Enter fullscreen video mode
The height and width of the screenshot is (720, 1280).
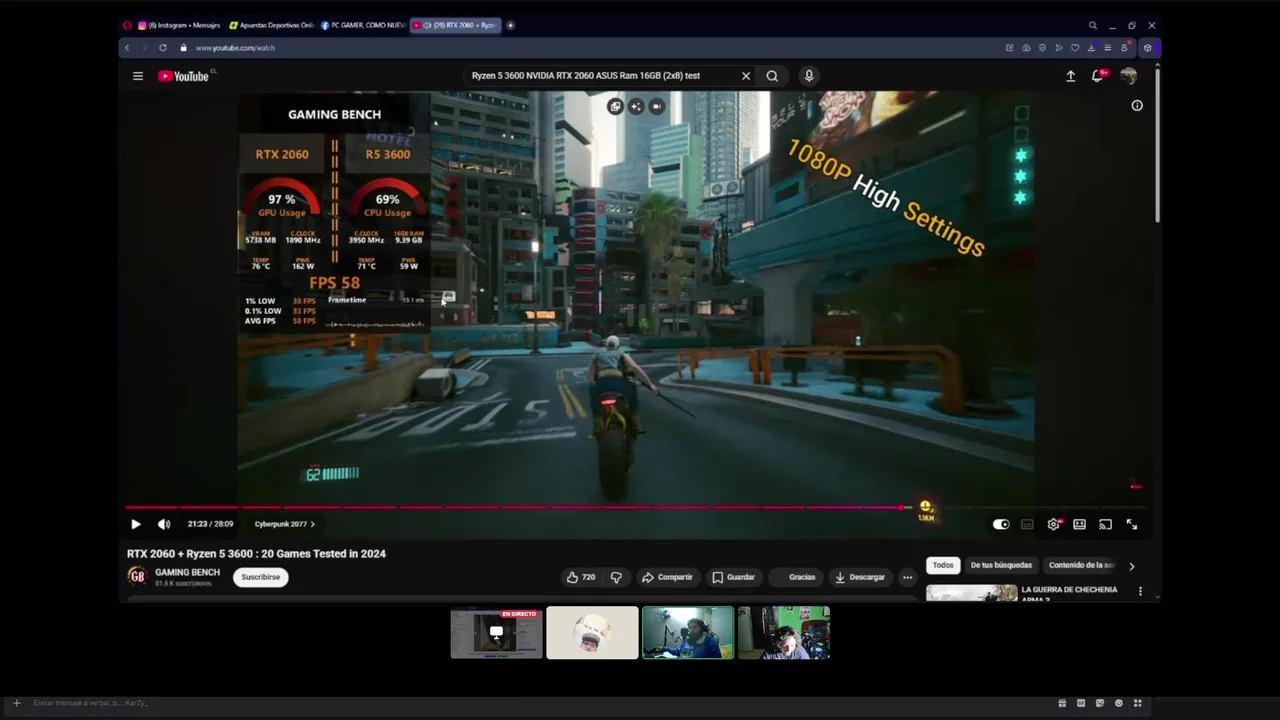[1132, 524]
